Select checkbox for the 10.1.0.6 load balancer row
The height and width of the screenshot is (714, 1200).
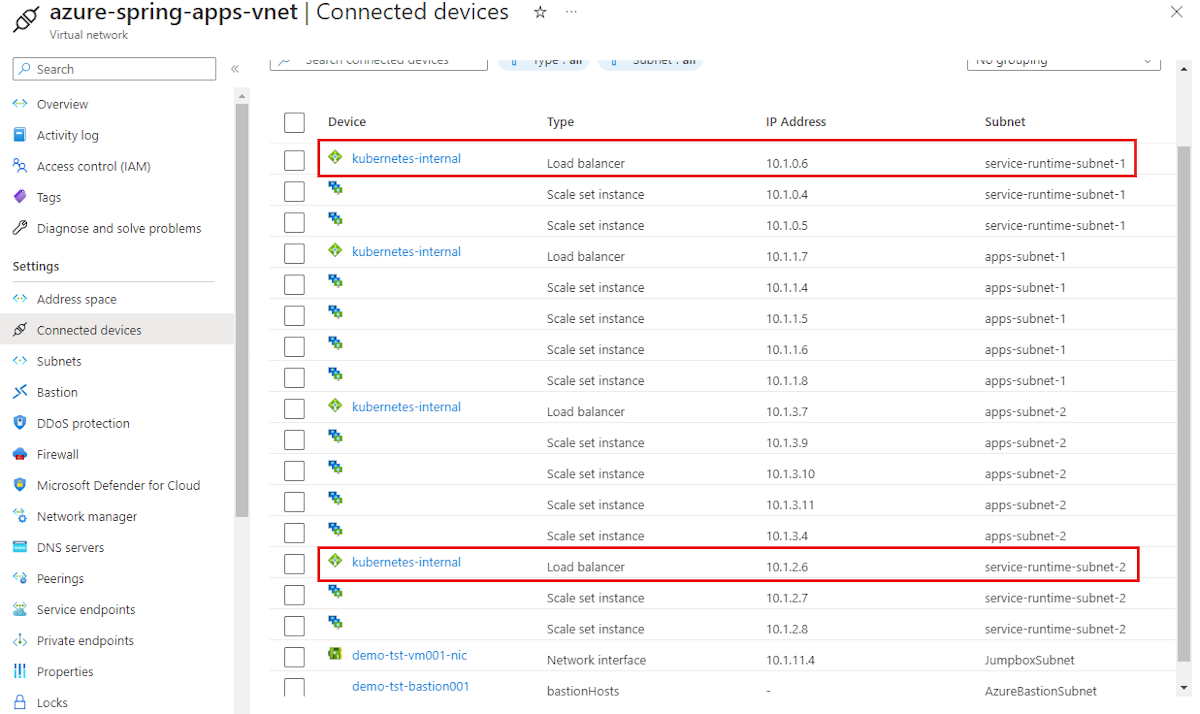point(294,160)
